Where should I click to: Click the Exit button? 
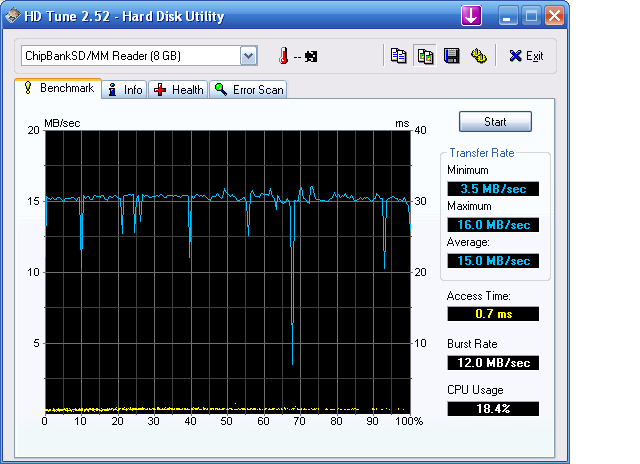526,56
